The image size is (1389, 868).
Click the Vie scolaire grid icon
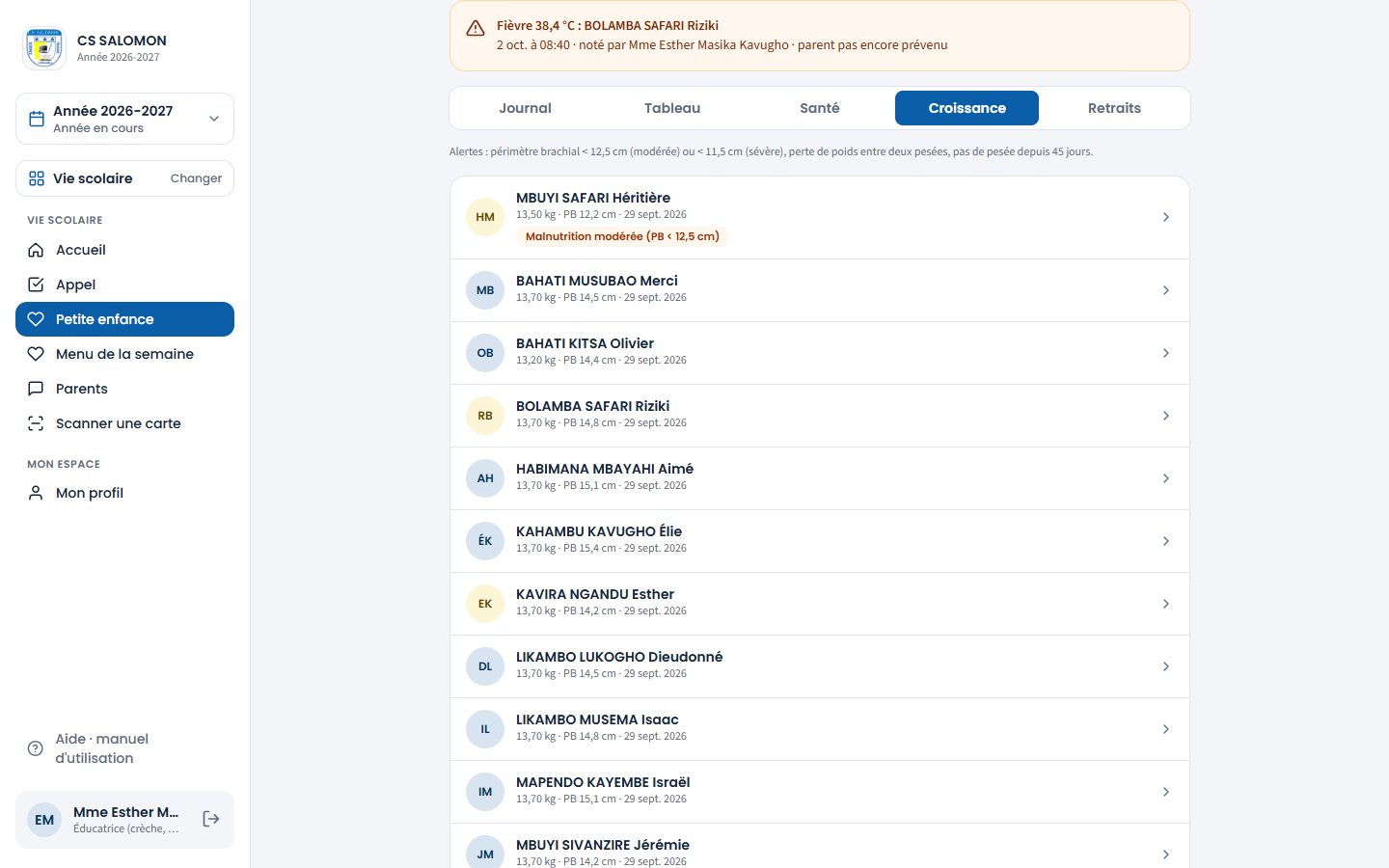coord(37,178)
